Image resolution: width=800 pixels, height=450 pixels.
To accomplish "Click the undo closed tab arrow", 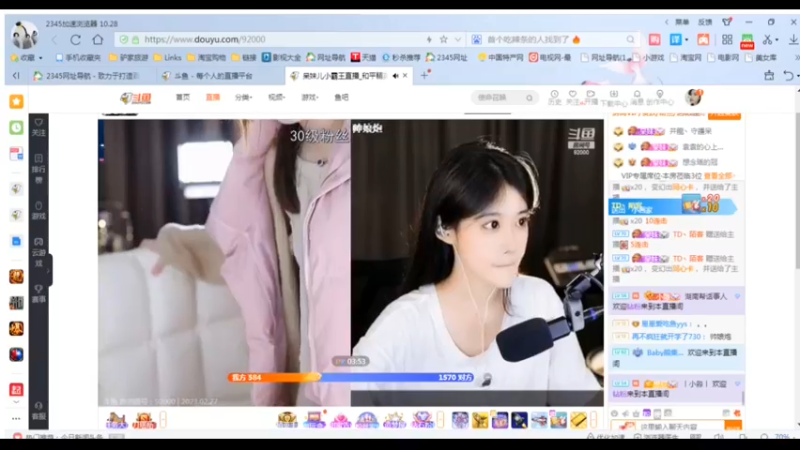I will [x=788, y=76].
